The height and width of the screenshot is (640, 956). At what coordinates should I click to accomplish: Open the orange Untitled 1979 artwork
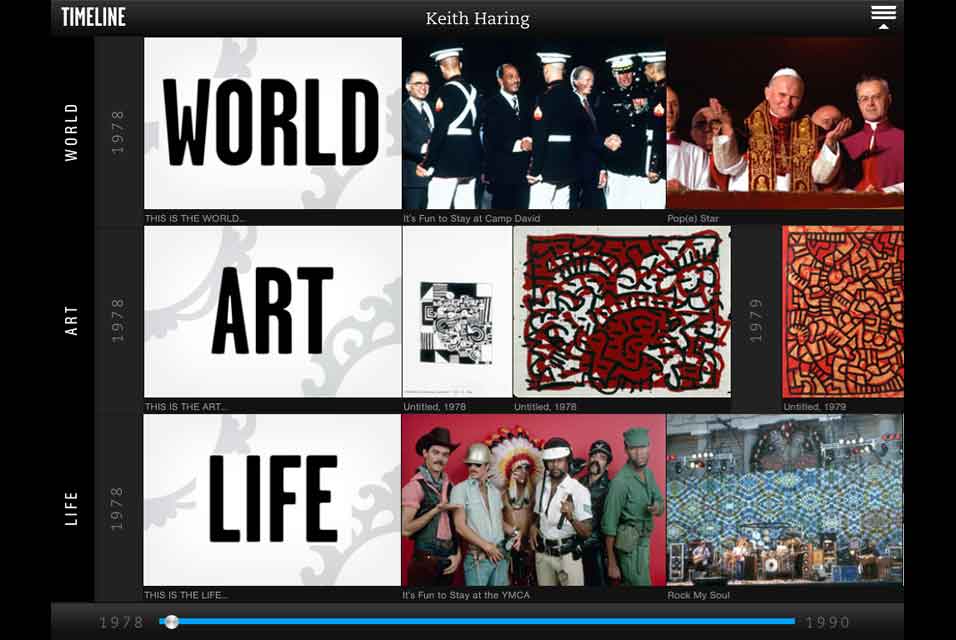tap(843, 311)
